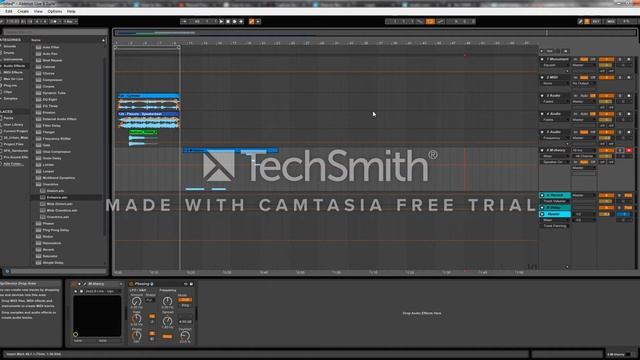
Task: Open Current Project under Places
Action: (16, 131)
